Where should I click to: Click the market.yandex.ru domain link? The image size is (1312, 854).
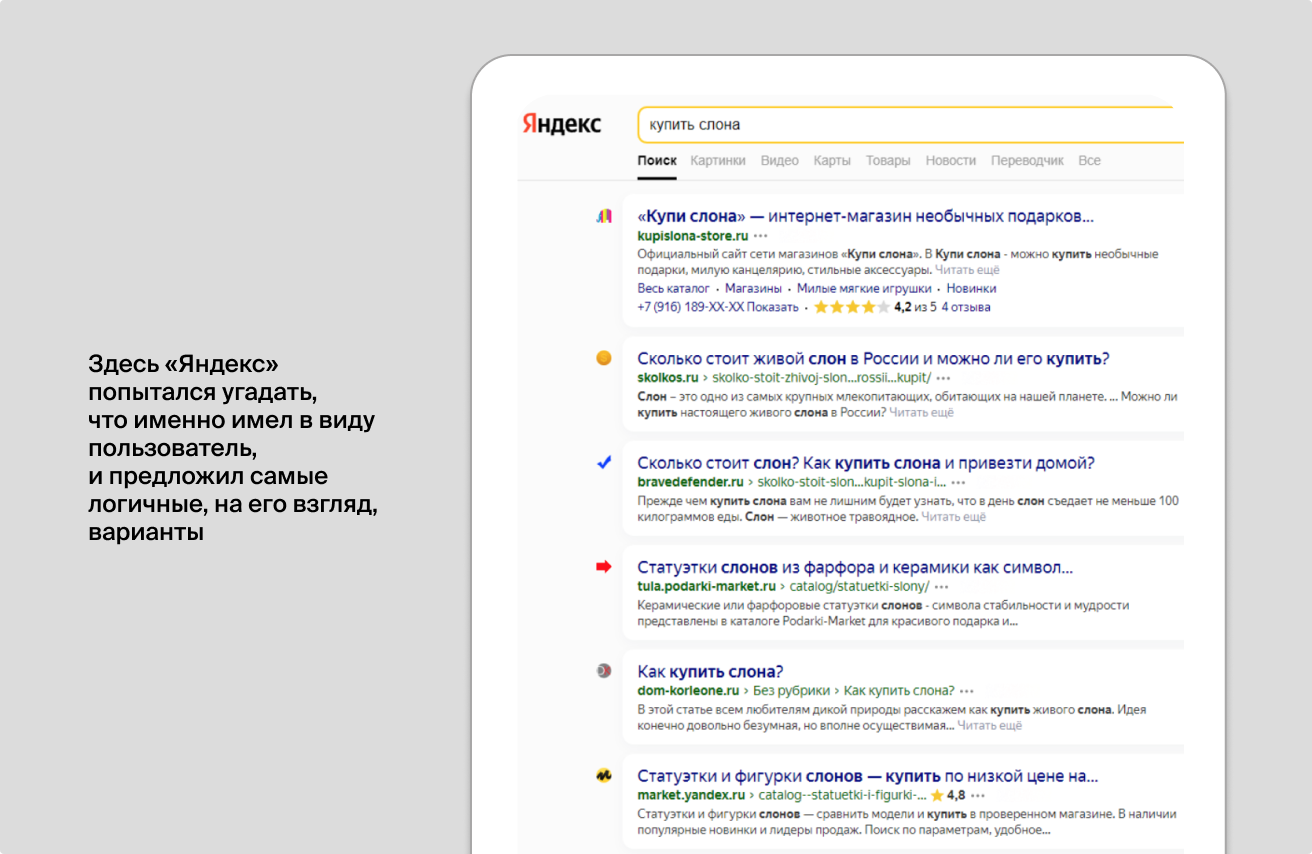[x=691, y=795]
